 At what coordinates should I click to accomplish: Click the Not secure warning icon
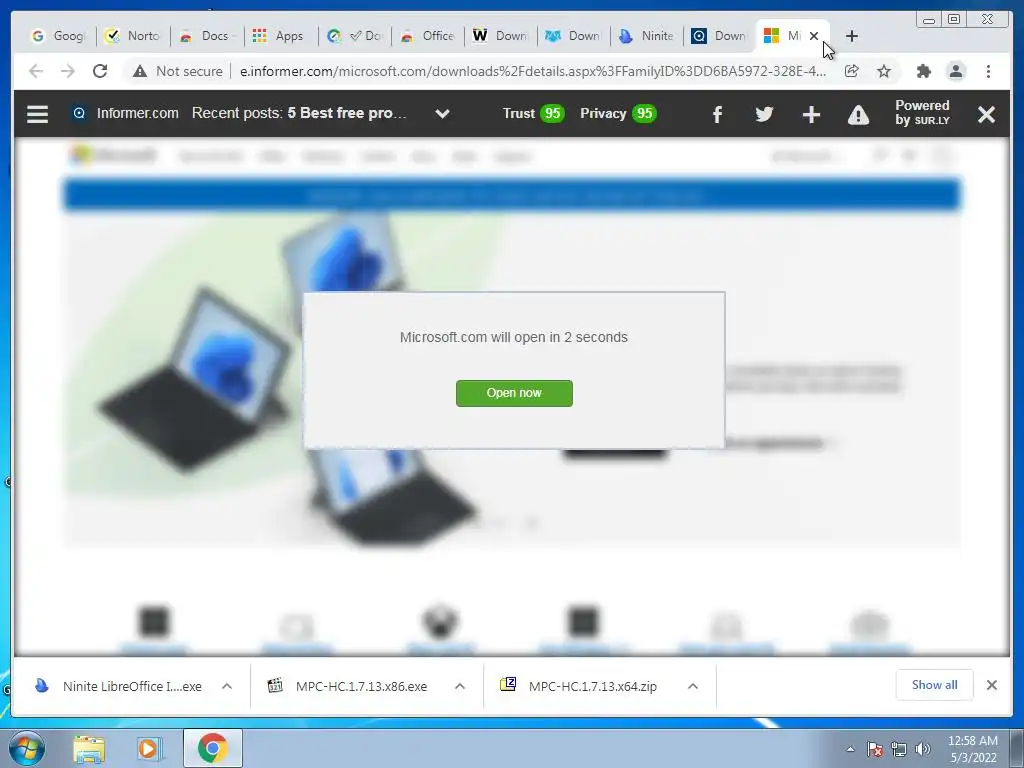pyautogui.click(x=139, y=71)
